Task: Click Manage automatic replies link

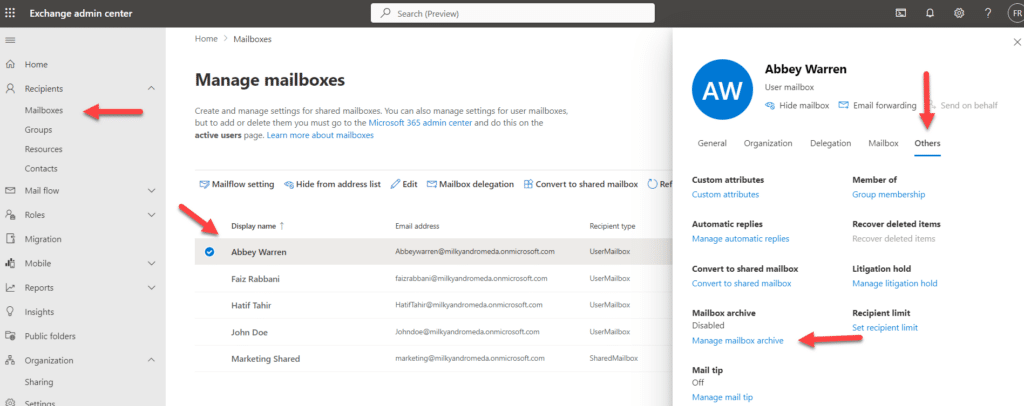Action: 741,239
